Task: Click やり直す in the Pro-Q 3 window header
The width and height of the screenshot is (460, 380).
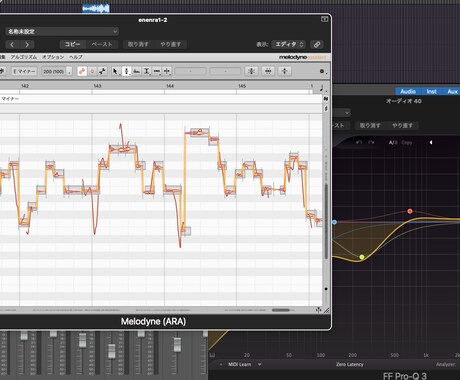Action: tap(402, 125)
